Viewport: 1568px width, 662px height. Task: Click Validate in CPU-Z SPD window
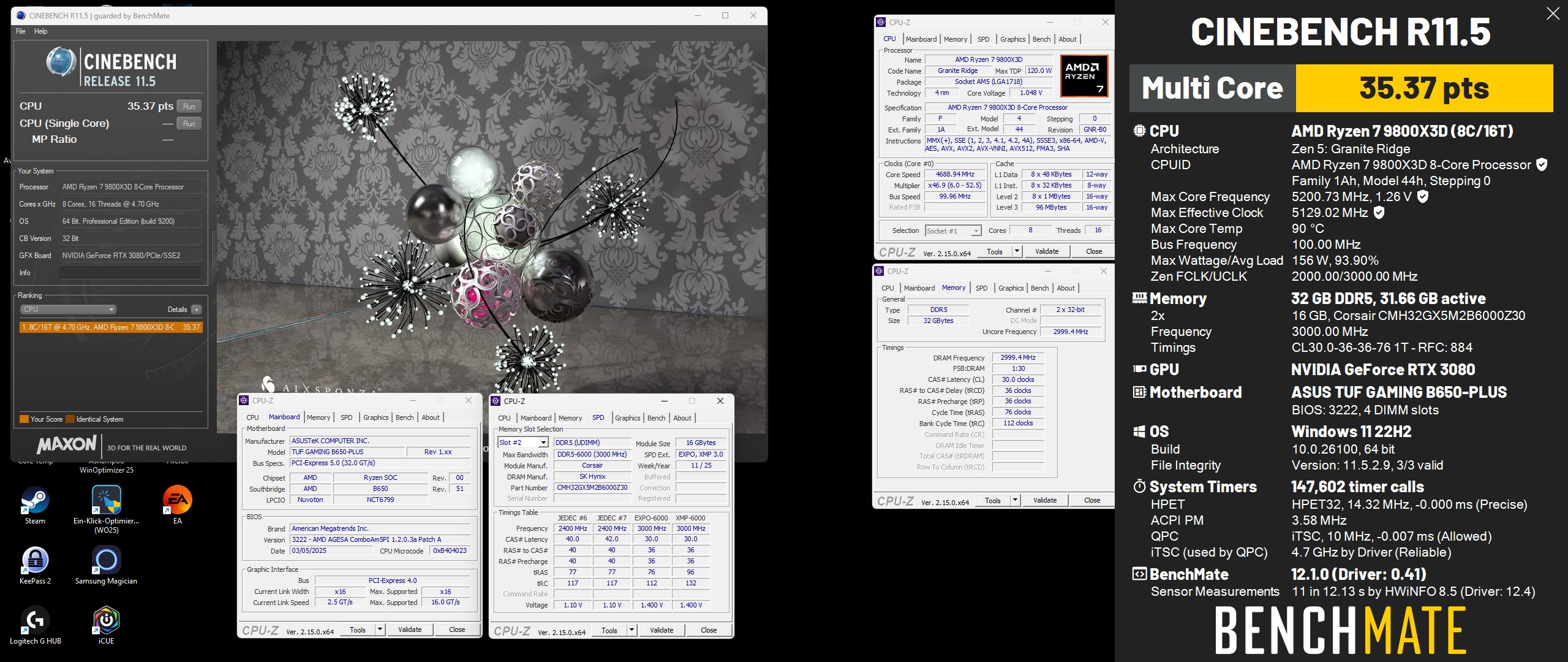pos(661,630)
